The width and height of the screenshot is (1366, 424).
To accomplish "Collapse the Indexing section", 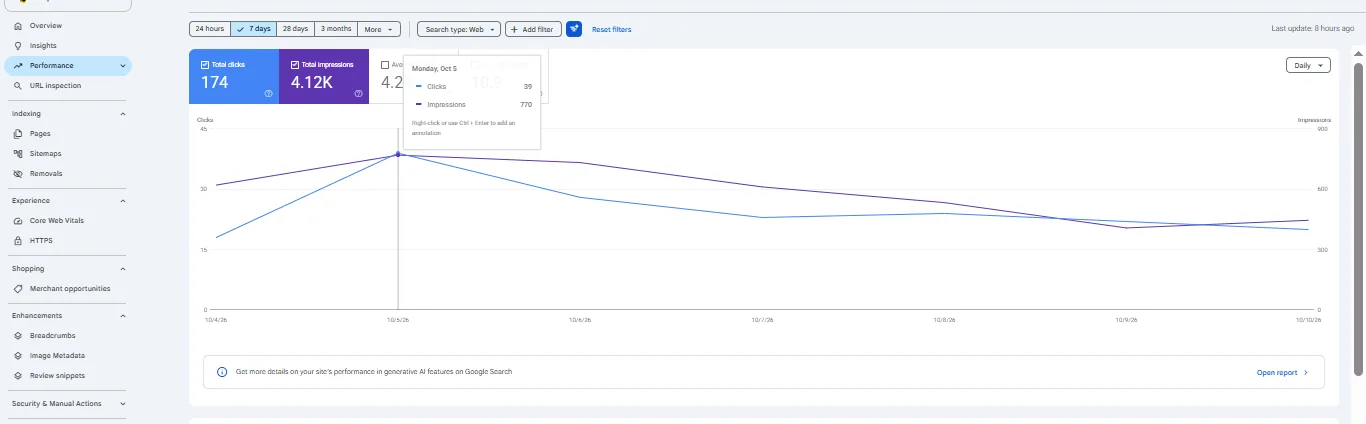I will [123, 114].
